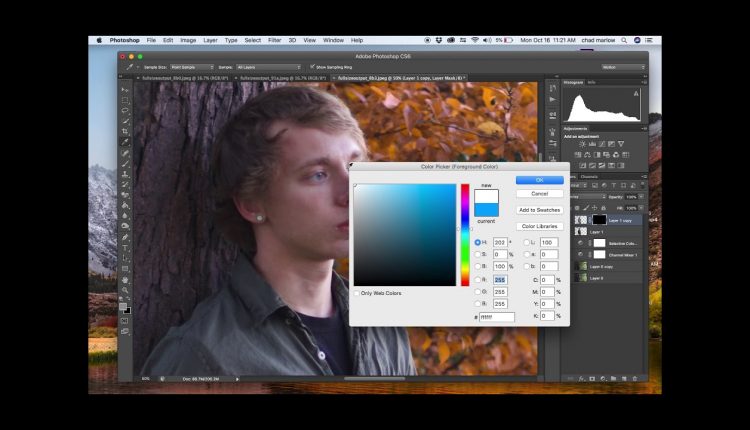This screenshot has width=750, height=430.
Task: Click the trash icon in Layers panel
Action: click(x=635, y=378)
